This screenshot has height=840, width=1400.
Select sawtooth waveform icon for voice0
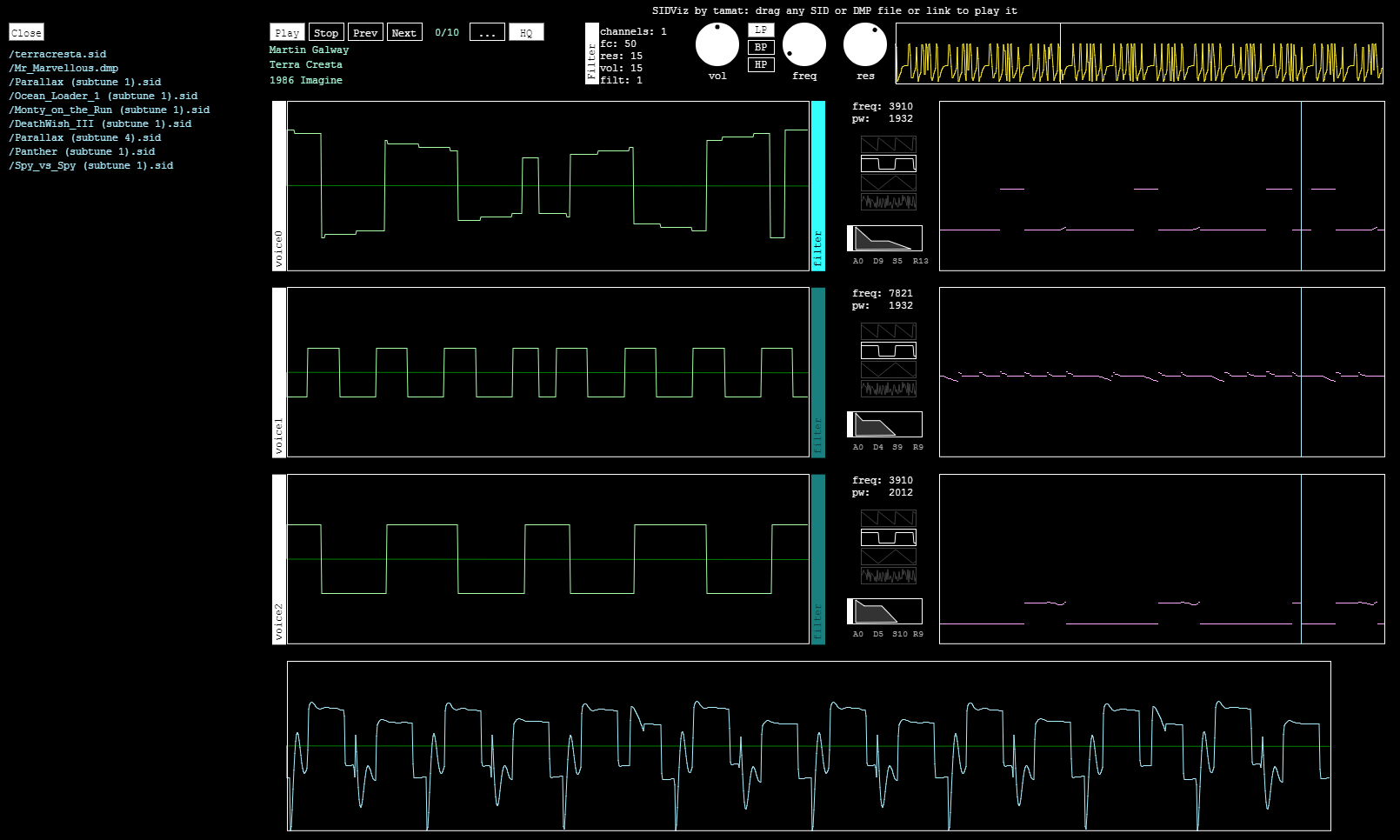[888, 144]
